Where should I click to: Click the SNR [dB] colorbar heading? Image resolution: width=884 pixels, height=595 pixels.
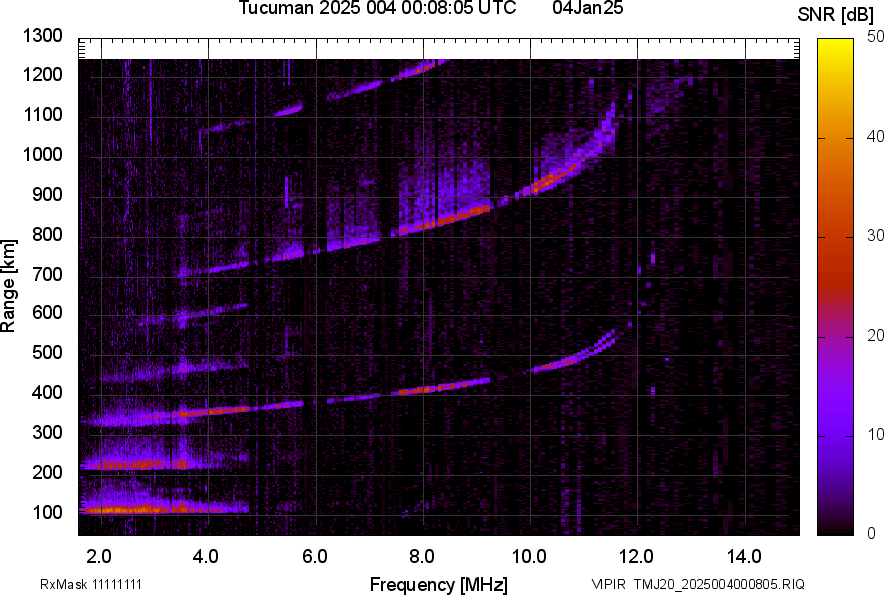836,14
